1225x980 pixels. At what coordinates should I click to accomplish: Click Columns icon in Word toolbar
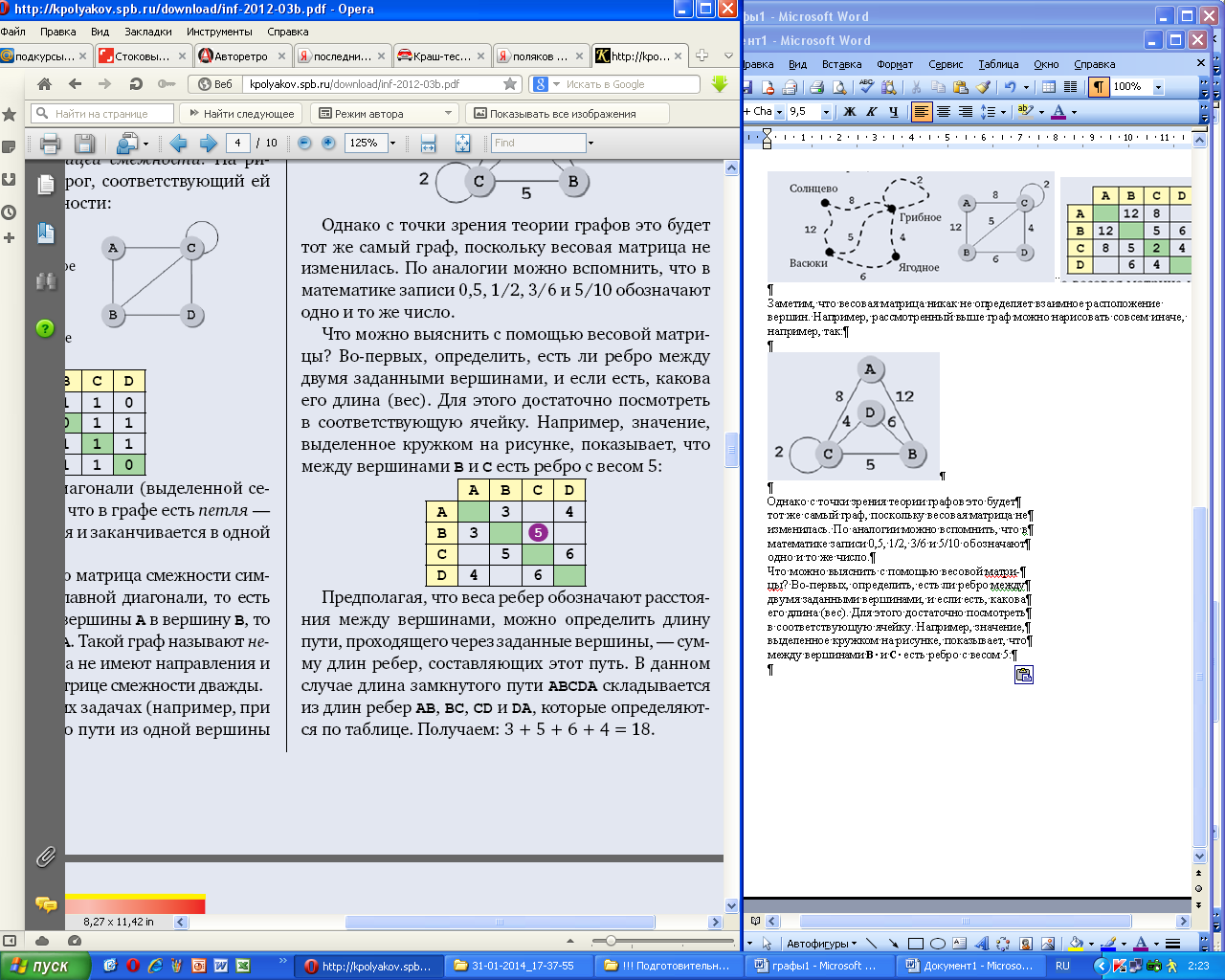pyautogui.click(x=1071, y=87)
